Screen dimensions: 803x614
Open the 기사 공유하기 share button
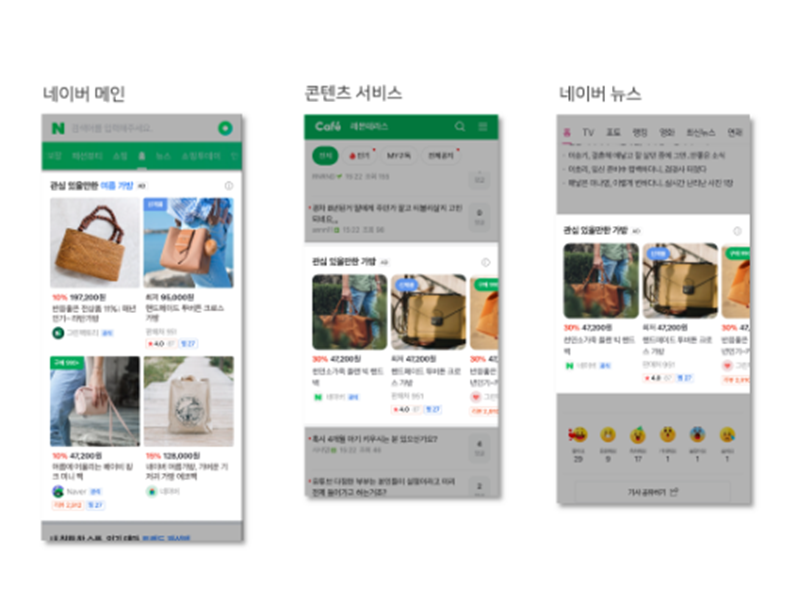[653, 492]
